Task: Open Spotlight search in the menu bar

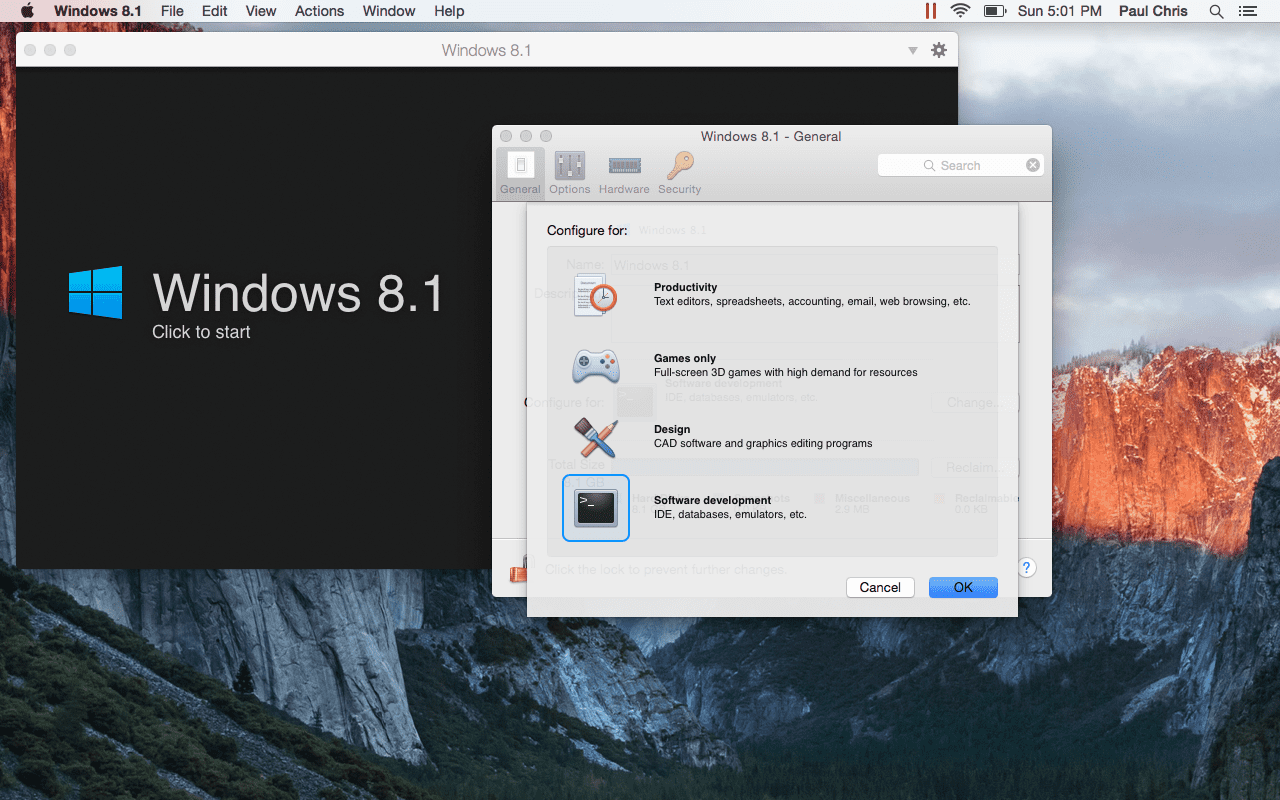Action: pos(1216,11)
